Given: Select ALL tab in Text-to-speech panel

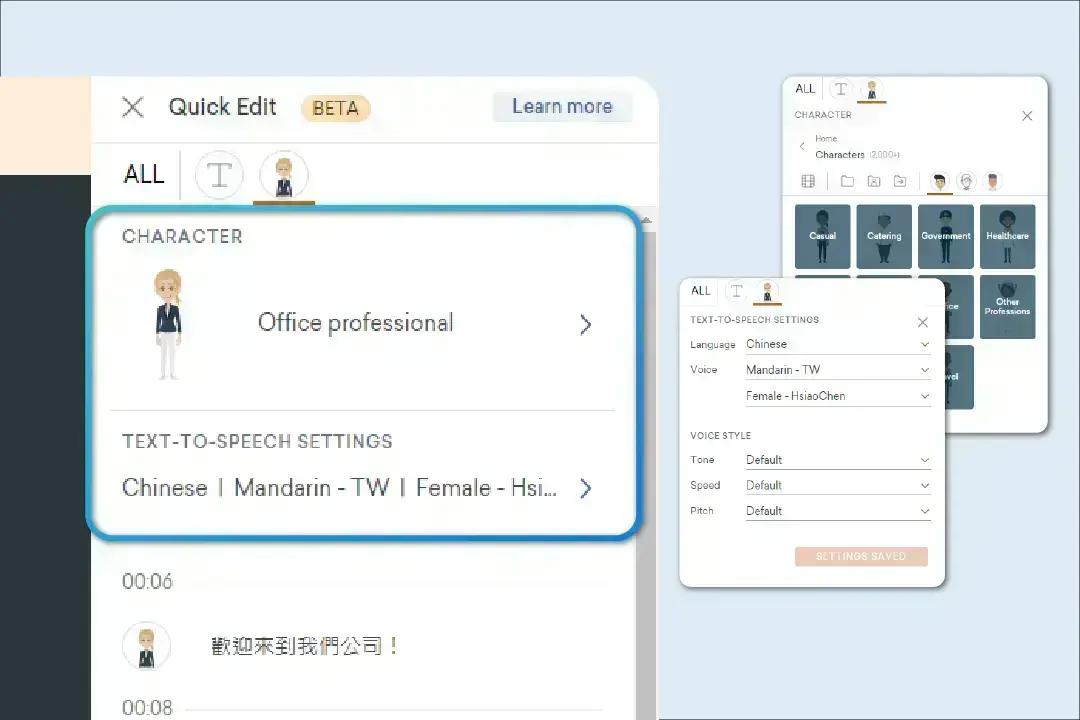Looking at the screenshot, I should click(x=700, y=291).
